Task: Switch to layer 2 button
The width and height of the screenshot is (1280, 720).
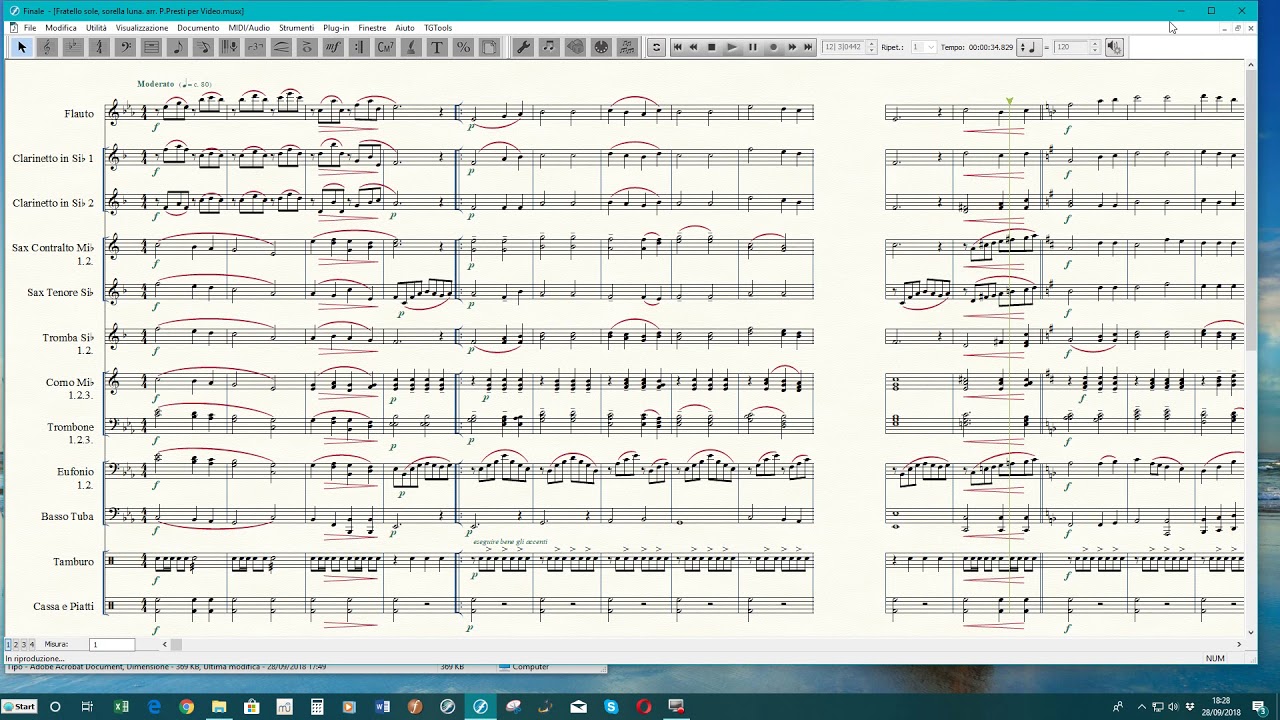Action: tap(16, 645)
